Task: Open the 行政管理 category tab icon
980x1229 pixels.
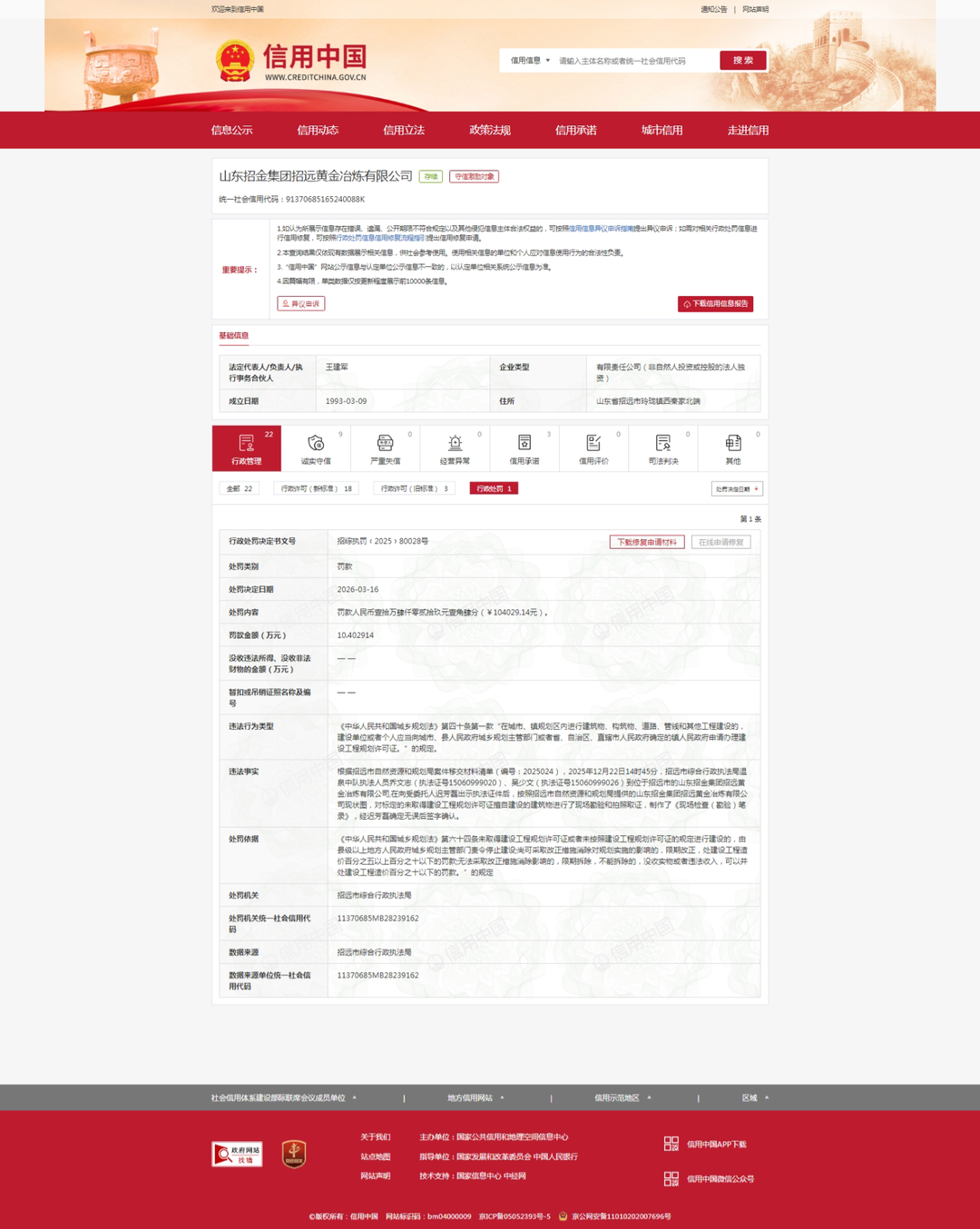Action: [246, 443]
